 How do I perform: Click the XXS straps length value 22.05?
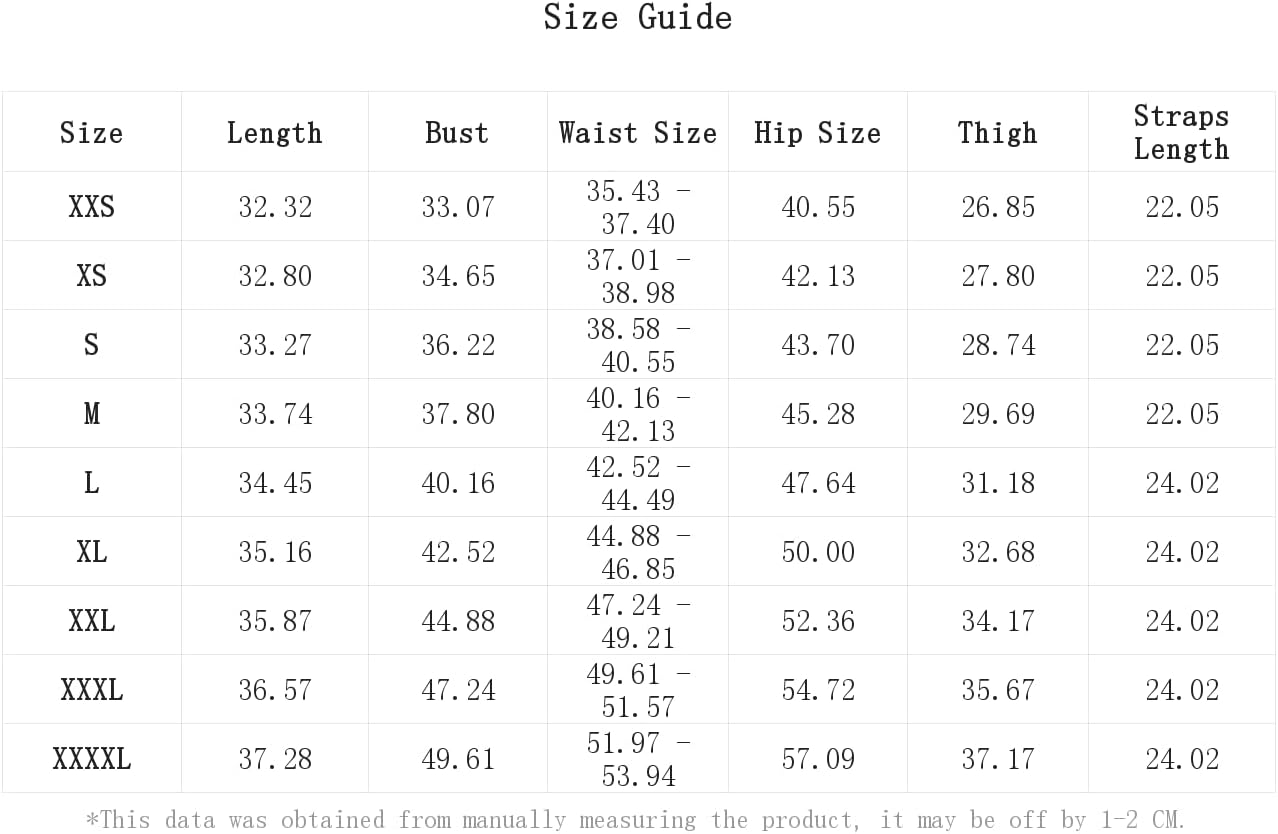click(x=1181, y=207)
